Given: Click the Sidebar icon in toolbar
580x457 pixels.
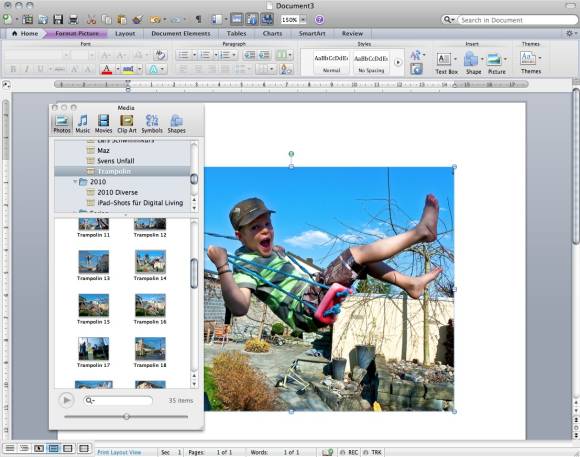Looking at the screenshot, I should point(217,19).
